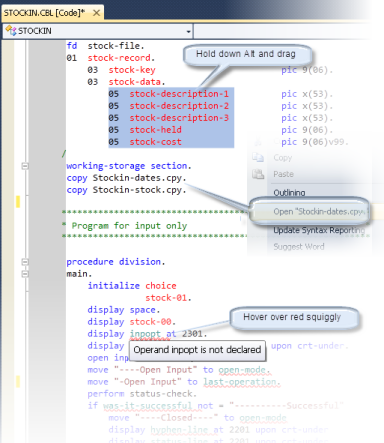
Task: Collapse the working-storage section outline
Action: (25, 166)
